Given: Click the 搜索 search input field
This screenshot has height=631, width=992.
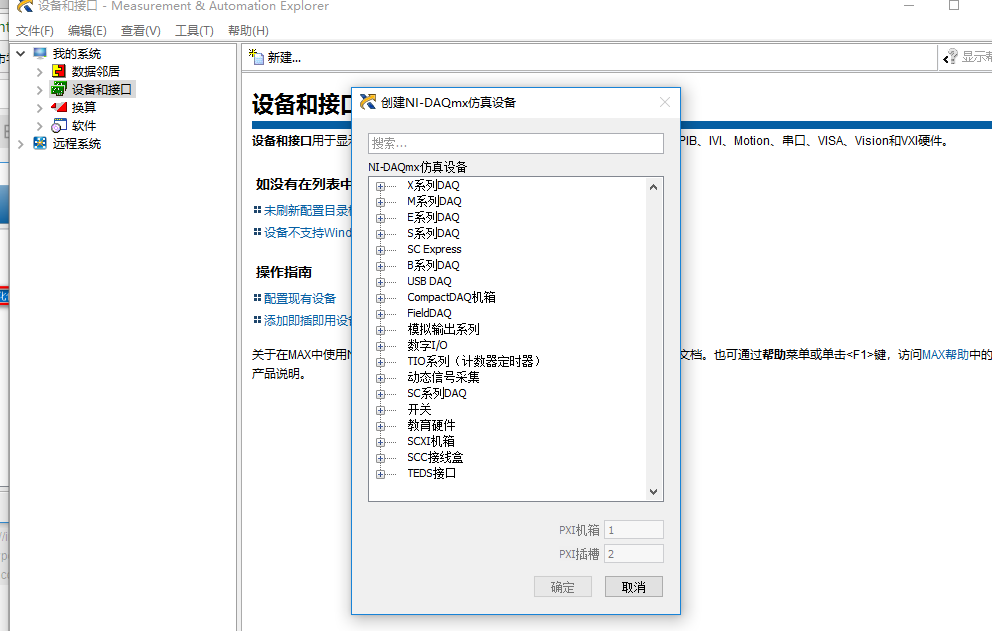Looking at the screenshot, I should coord(515,143).
